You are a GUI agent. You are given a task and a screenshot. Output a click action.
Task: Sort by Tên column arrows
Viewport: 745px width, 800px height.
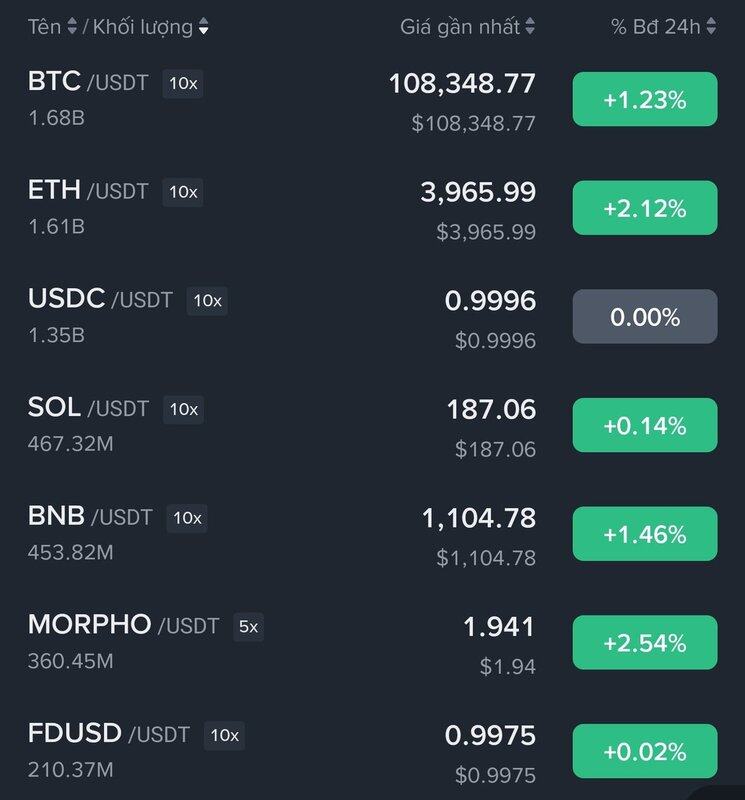(72, 28)
